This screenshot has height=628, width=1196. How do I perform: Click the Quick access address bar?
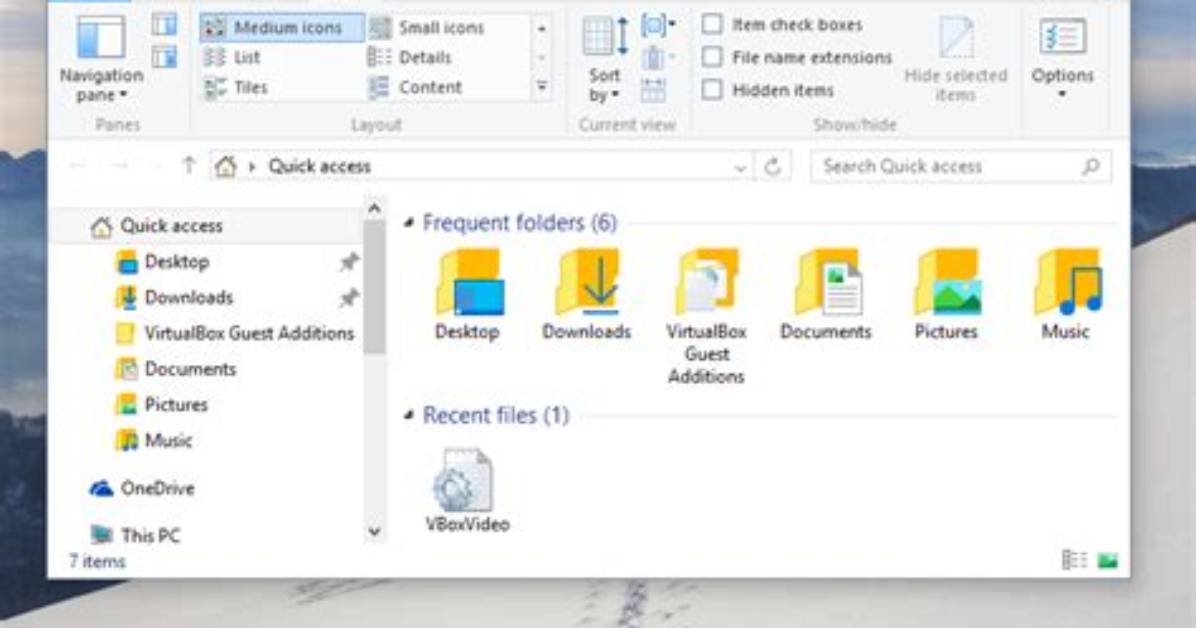pyautogui.click(x=481, y=166)
